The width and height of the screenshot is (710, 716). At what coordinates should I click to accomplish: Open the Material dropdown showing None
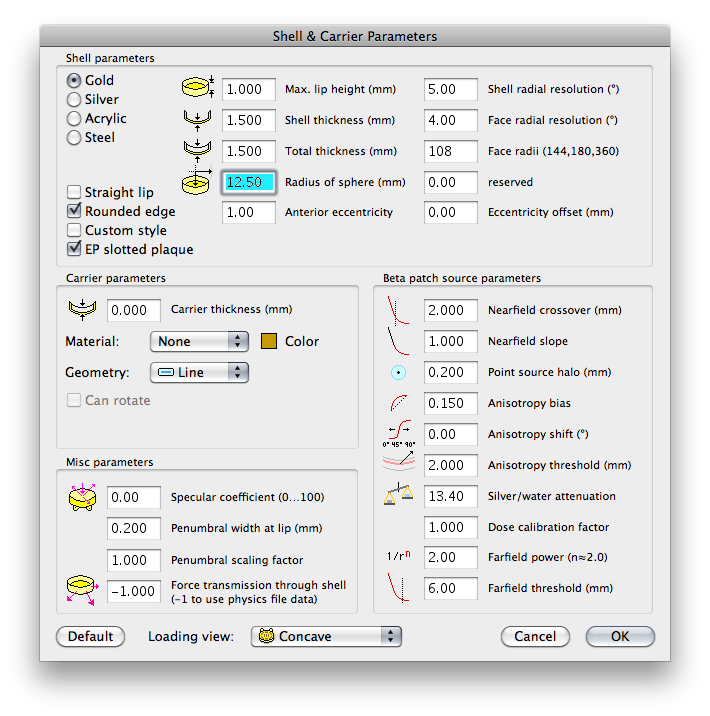click(x=199, y=342)
